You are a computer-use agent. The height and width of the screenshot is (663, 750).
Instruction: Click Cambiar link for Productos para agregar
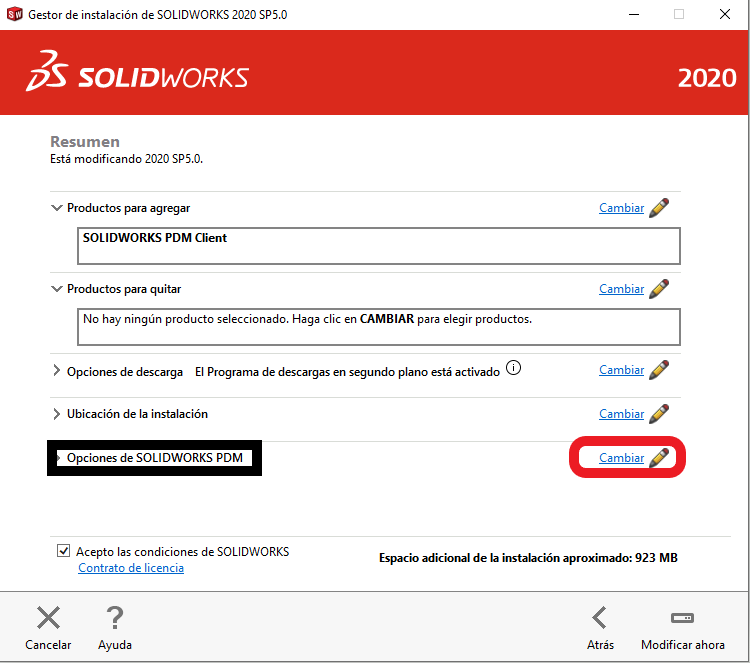621,208
